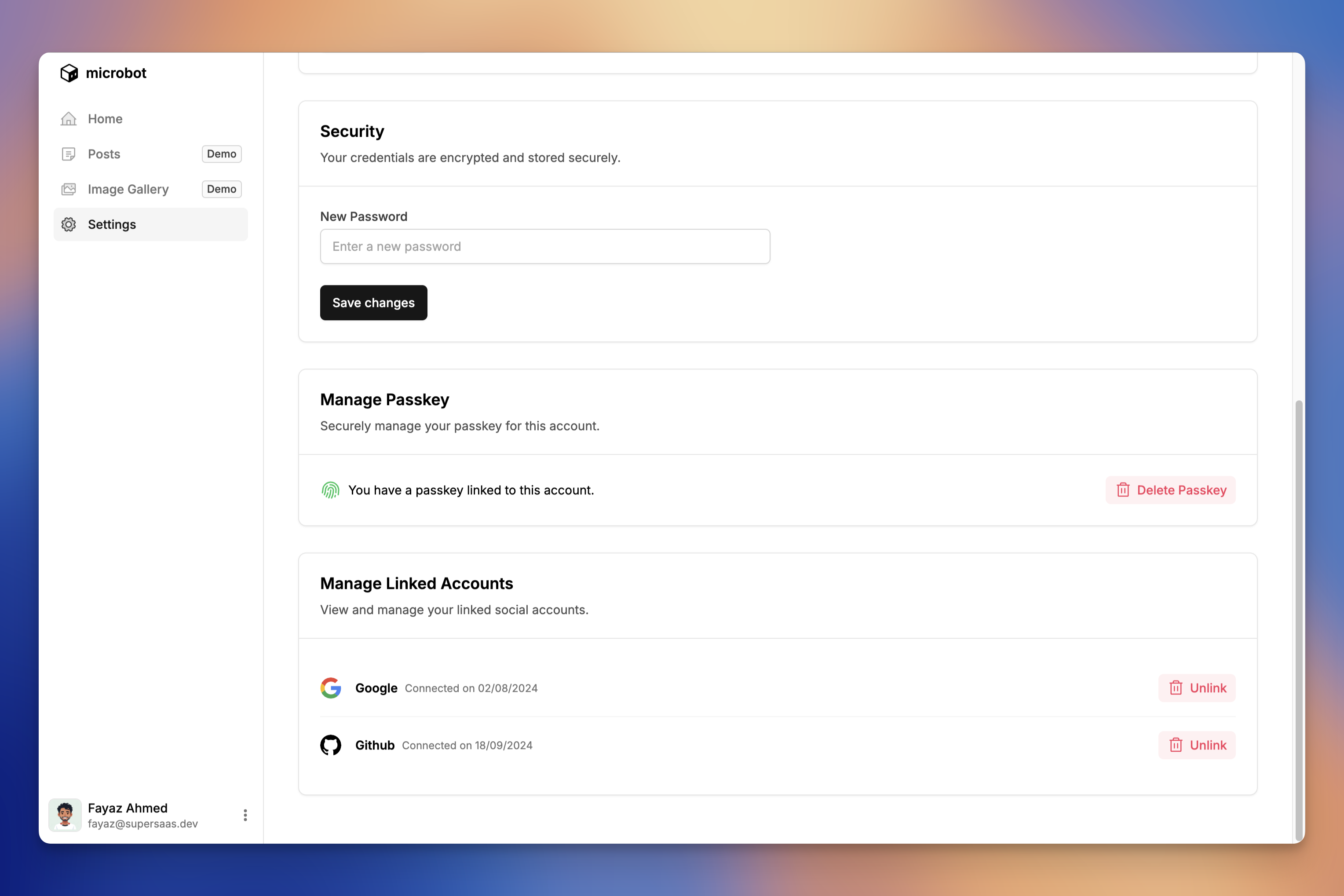Click the Home house icon in sidebar
Image resolution: width=1344 pixels, height=896 pixels.
[69, 119]
